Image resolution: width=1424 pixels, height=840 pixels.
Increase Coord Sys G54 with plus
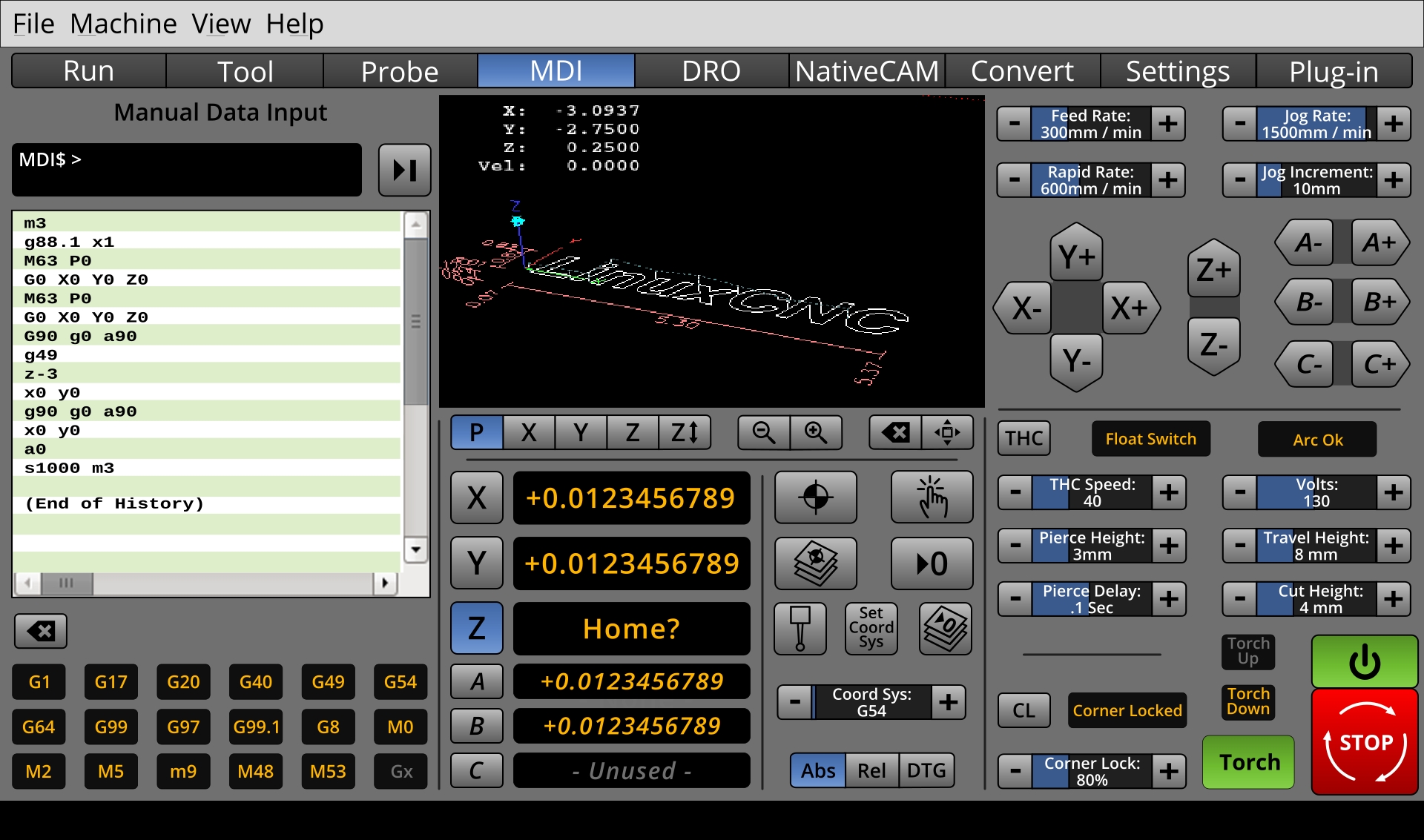pos(949,702)
